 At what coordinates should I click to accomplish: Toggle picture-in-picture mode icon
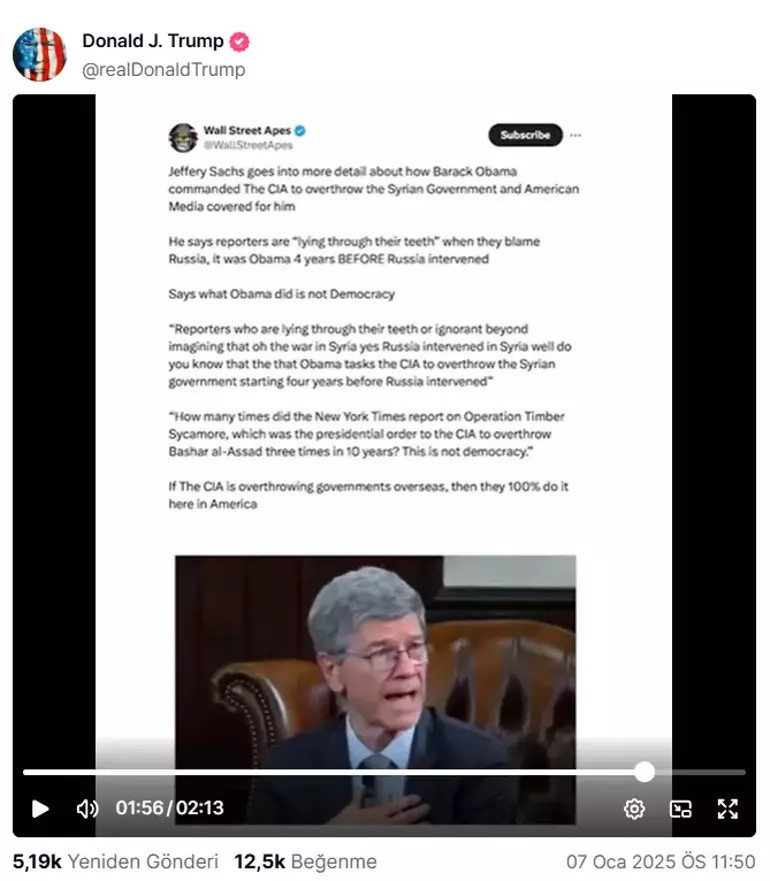(681, 809)
